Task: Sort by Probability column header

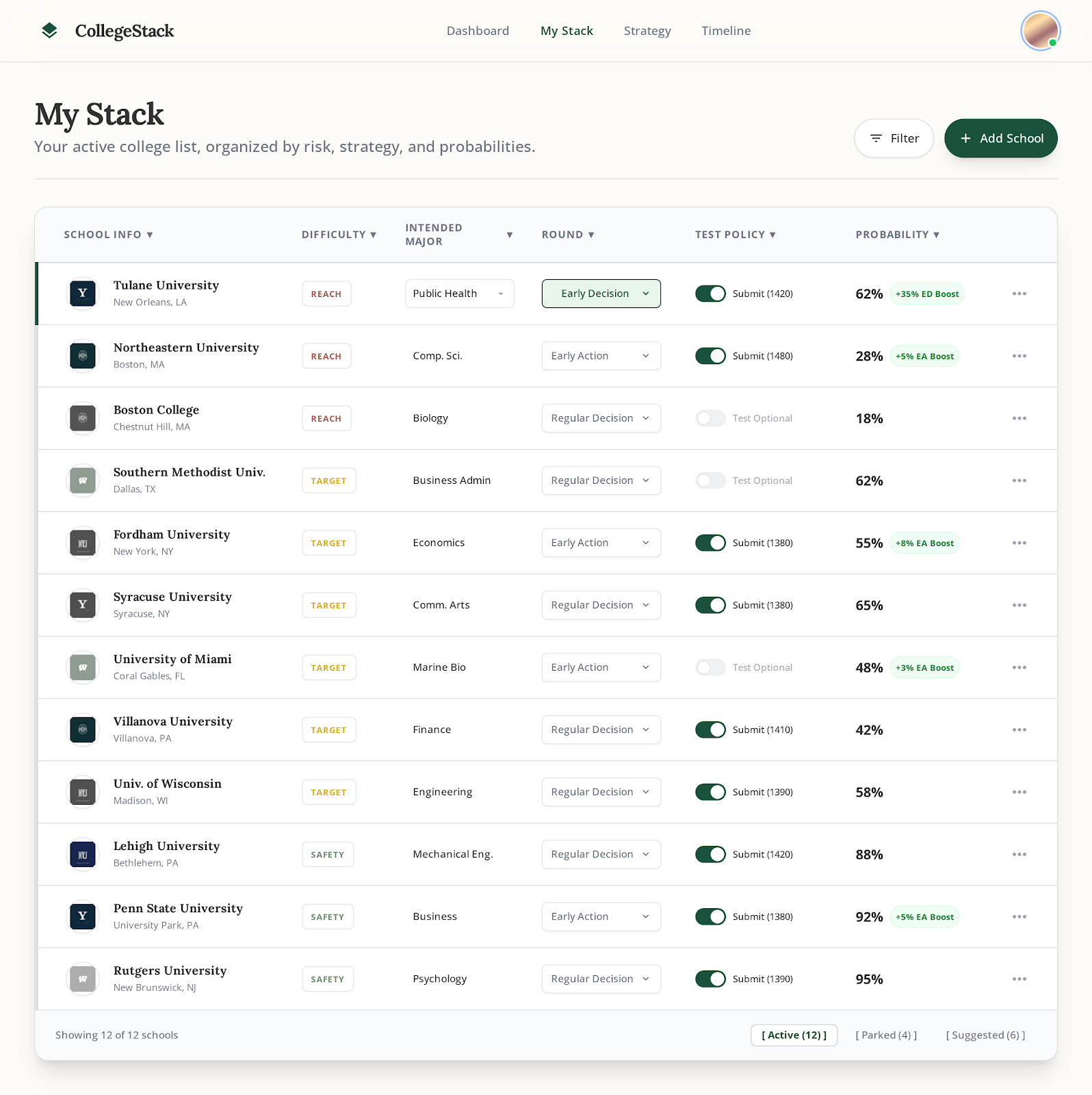Action: click(x=897, y=235)
